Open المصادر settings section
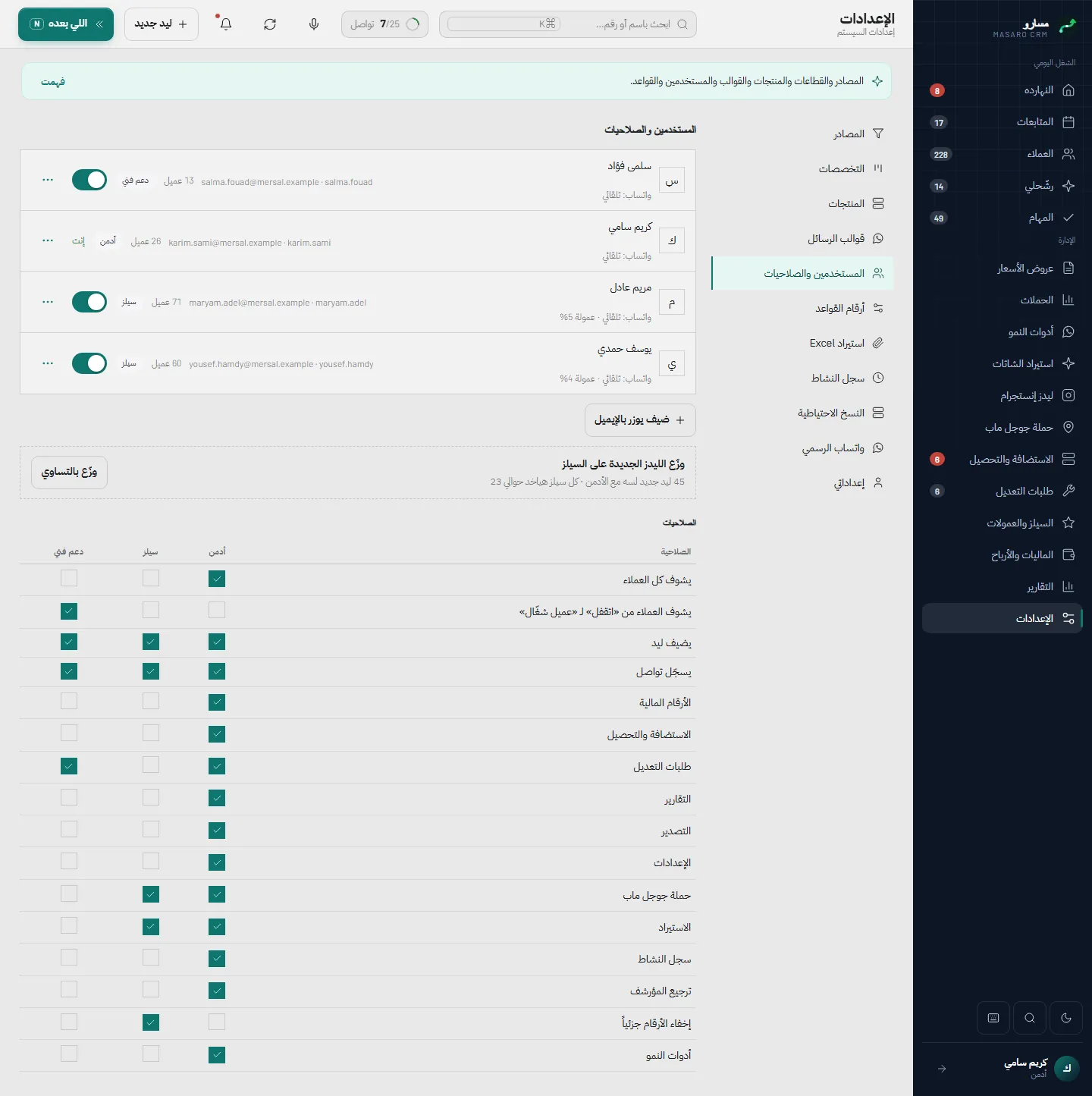 802,133
